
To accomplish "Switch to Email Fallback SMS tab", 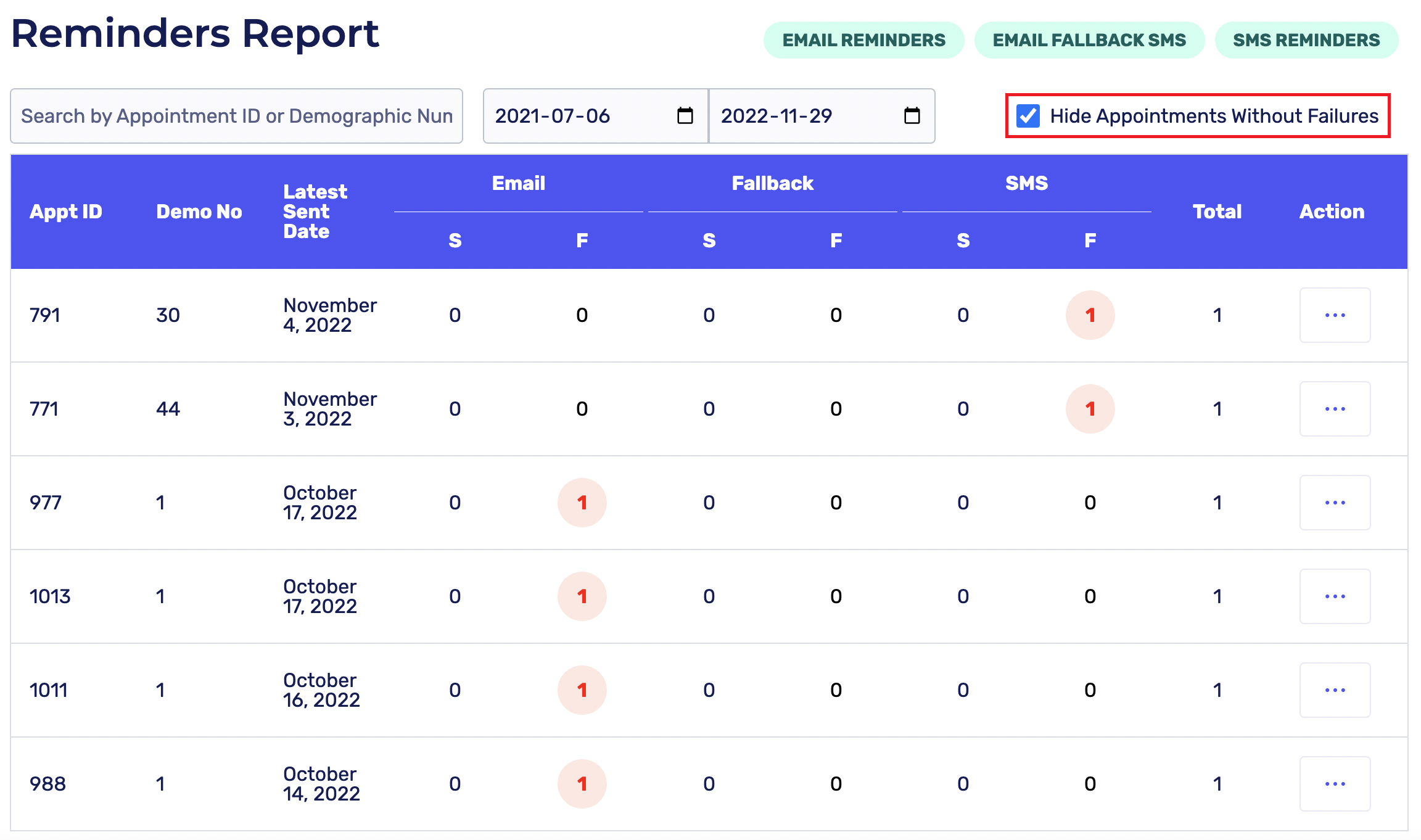I will point(1089,41).
